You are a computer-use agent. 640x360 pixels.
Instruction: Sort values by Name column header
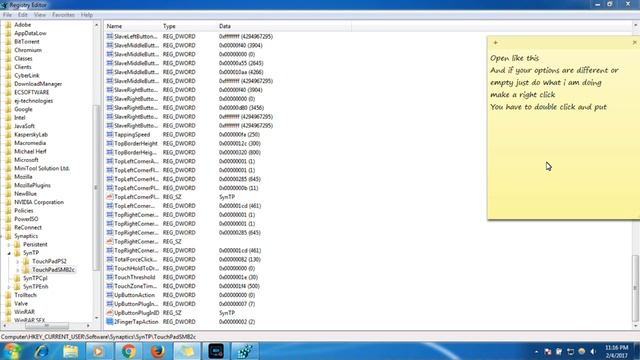point(132,26)
